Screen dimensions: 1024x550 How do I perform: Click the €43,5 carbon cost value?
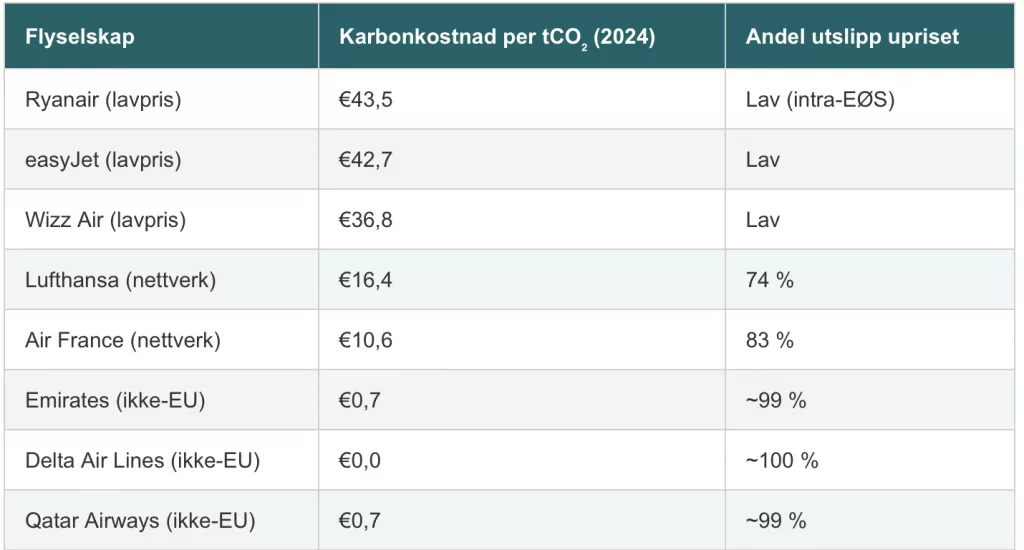coord(366,100)
